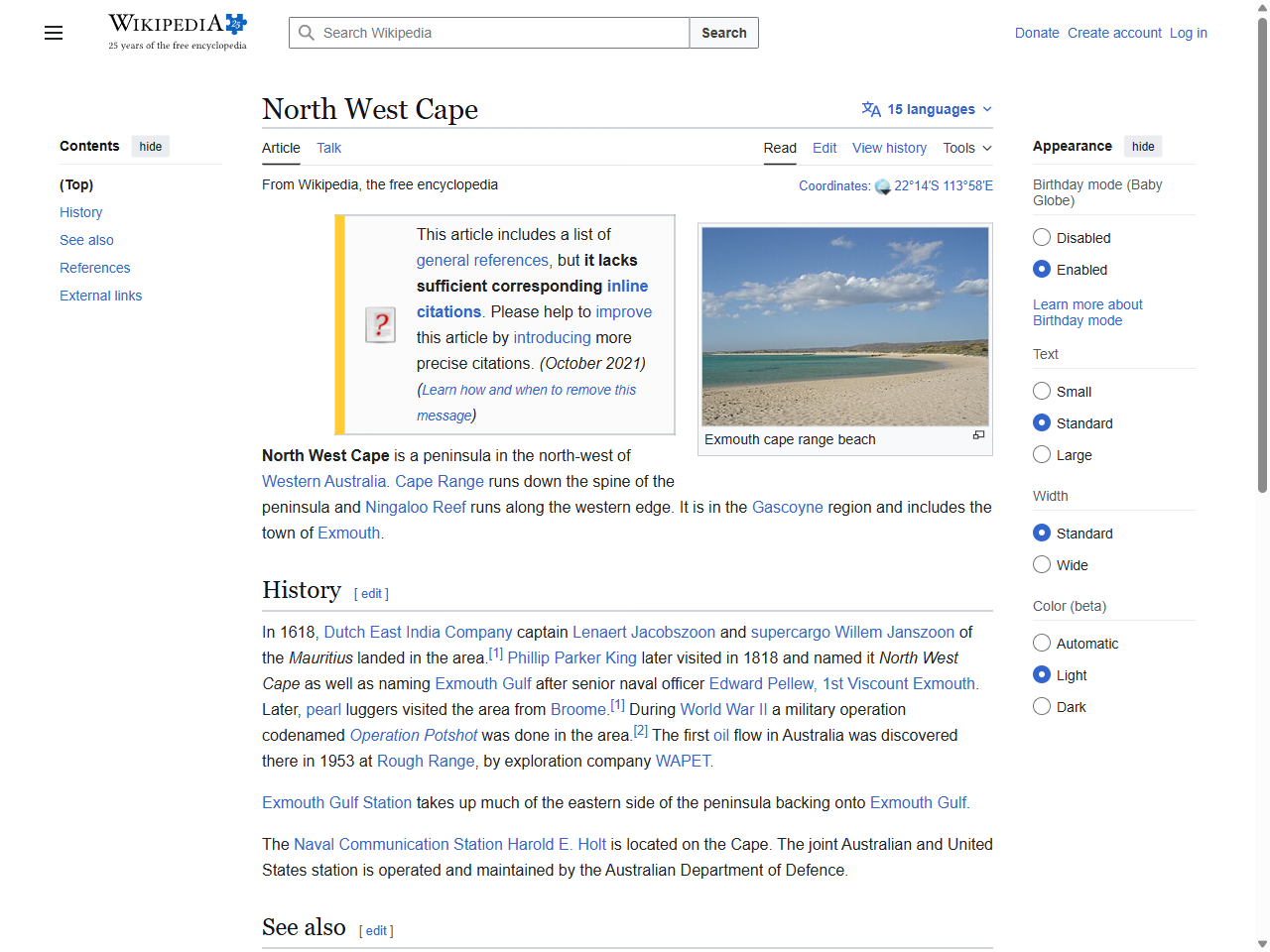Open the Operation Potshot link
1270x952 pixels.
click(414, 735)
